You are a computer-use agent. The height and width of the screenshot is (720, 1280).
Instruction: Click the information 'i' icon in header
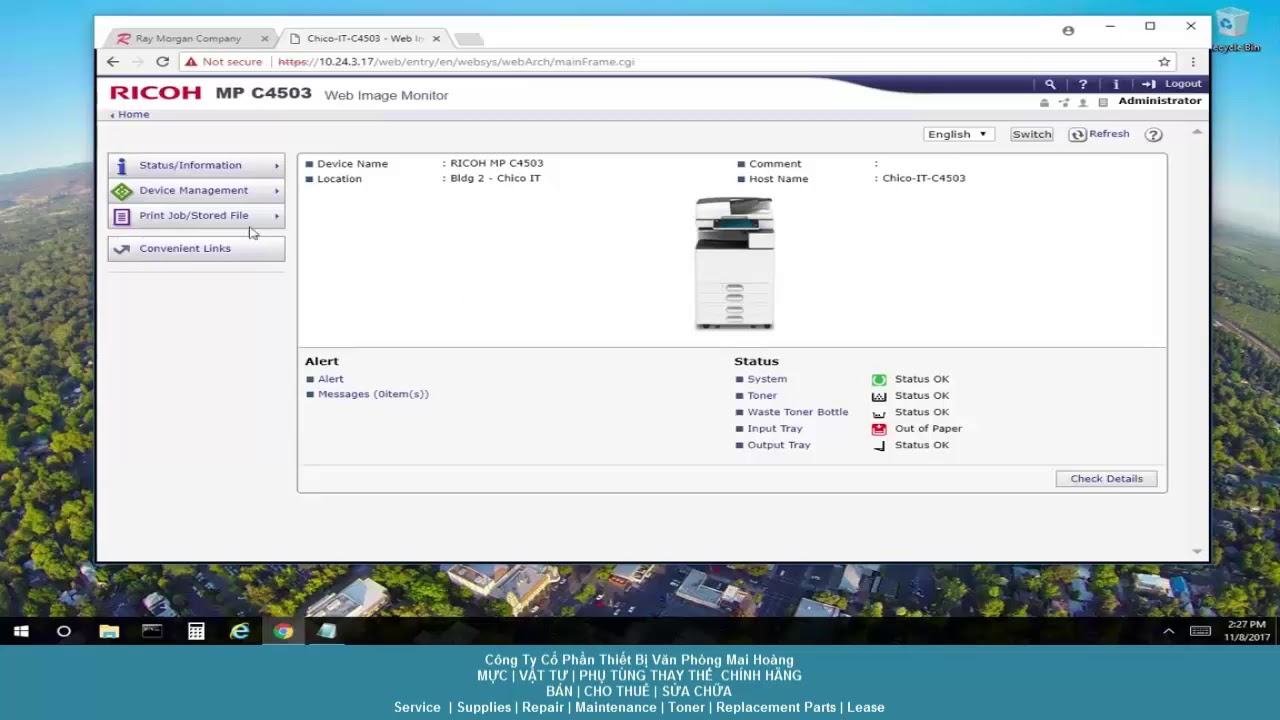coord(1116,84)
